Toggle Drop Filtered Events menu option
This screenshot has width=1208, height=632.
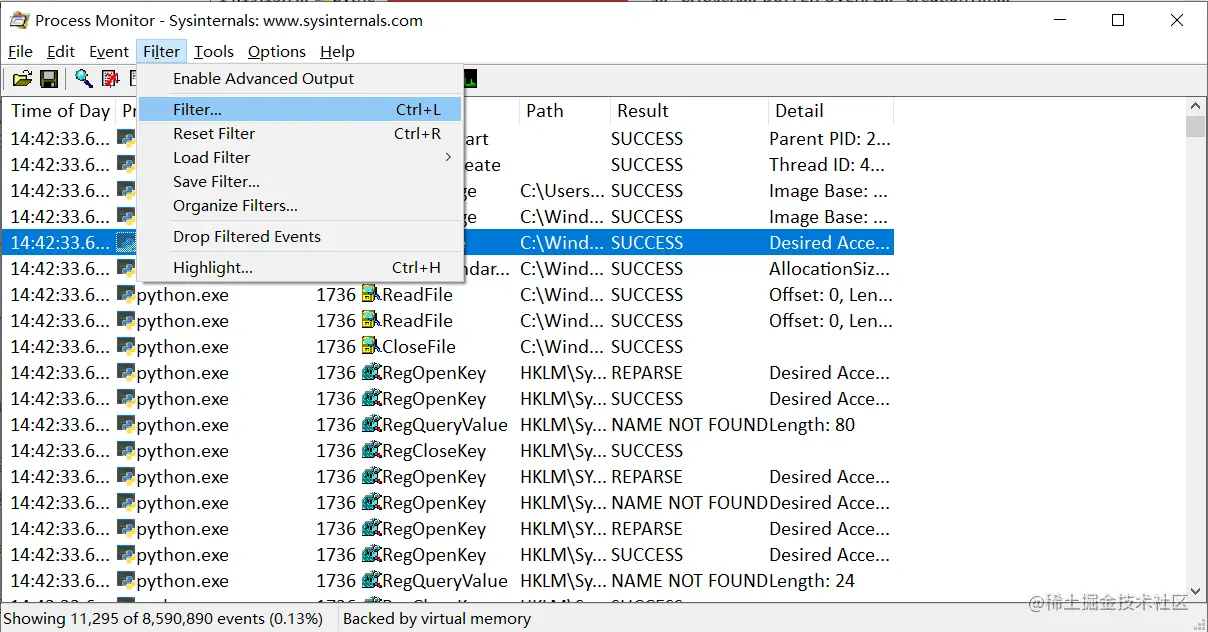tap(300, 237)
